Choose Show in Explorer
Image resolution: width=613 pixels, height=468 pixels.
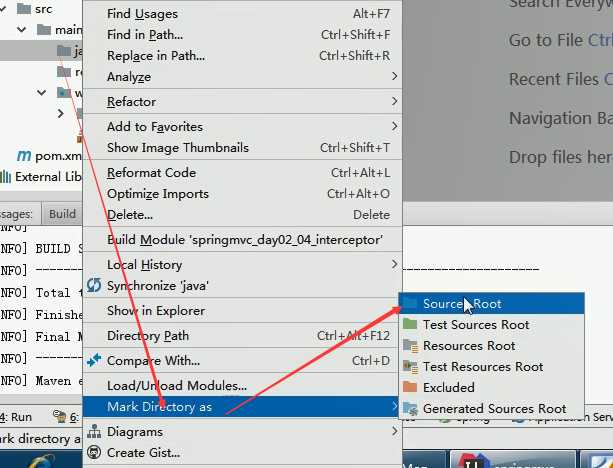coord(242,311)
